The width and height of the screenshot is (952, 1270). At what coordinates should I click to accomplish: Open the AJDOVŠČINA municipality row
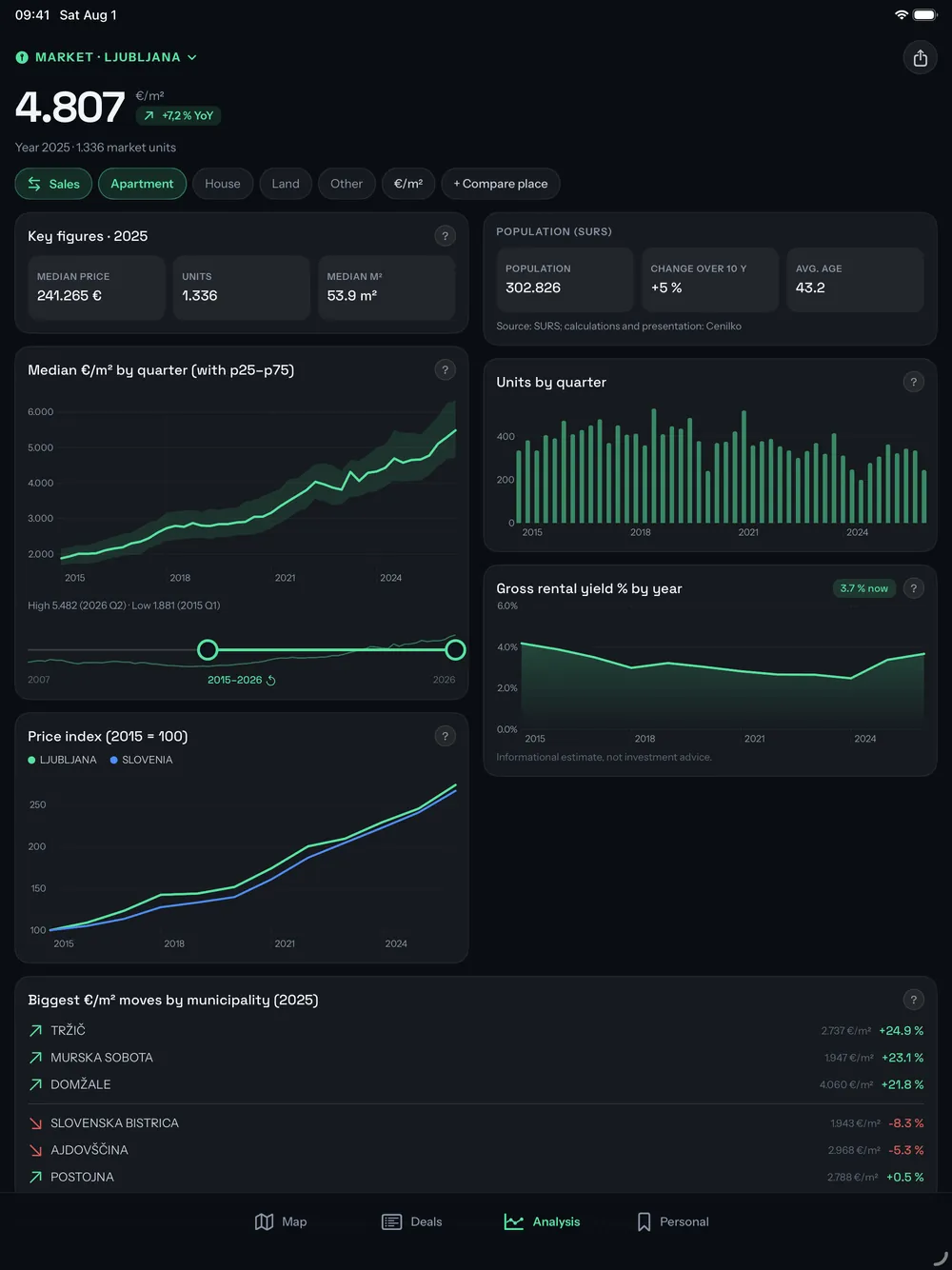(x=476, y=1150)
